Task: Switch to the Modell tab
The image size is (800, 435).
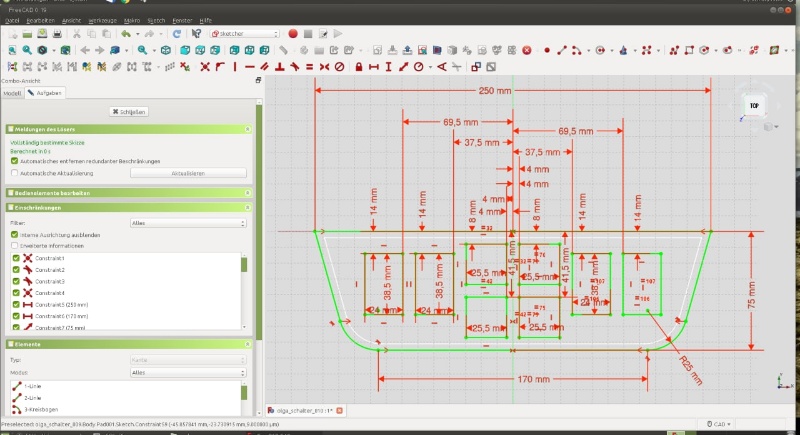Action: pyautogui.click(x=13, y=92)
